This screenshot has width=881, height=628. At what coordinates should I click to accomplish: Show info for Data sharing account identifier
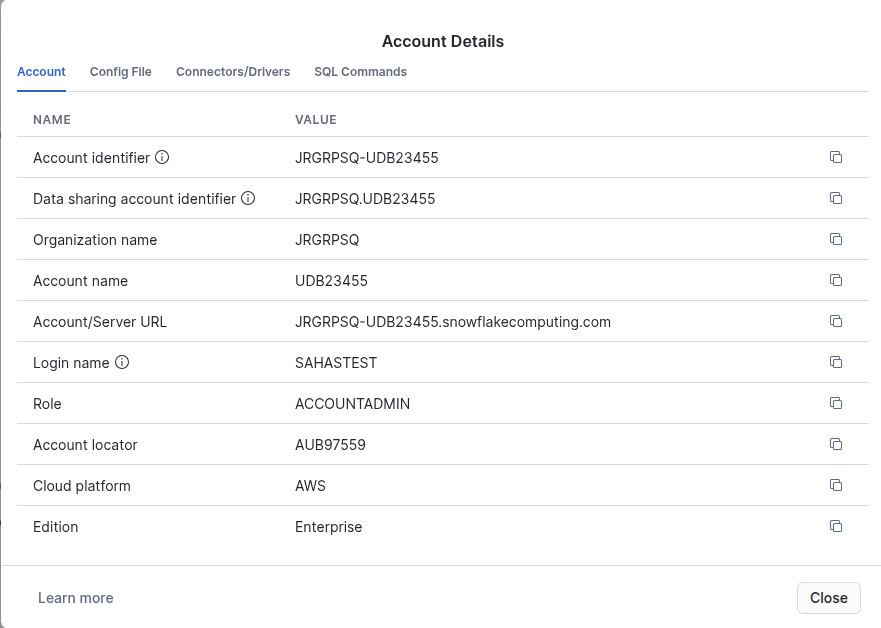(x=248, y=198)
